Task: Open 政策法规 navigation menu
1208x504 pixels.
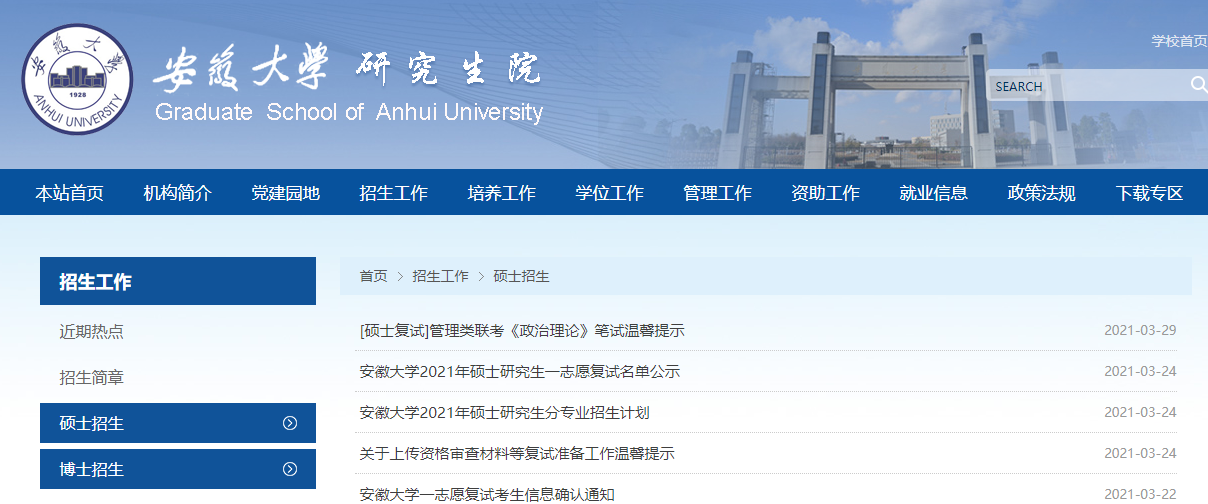Action: [1041, 193]
